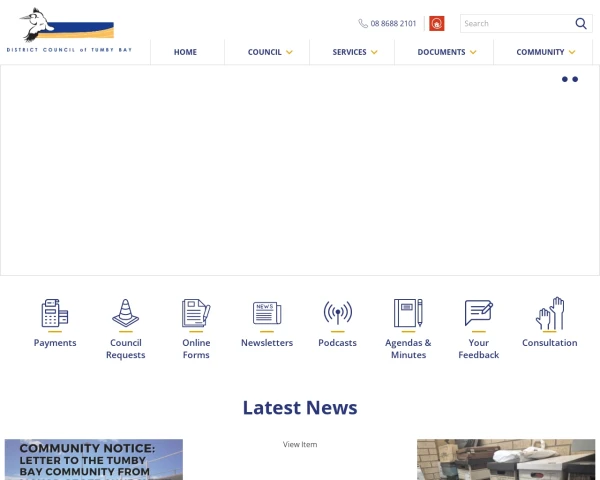The height and width of the screenshot is (480, 600).
Task: Expand the Services menu chevron
Action: pyautogui.click(x=374, y=52)
